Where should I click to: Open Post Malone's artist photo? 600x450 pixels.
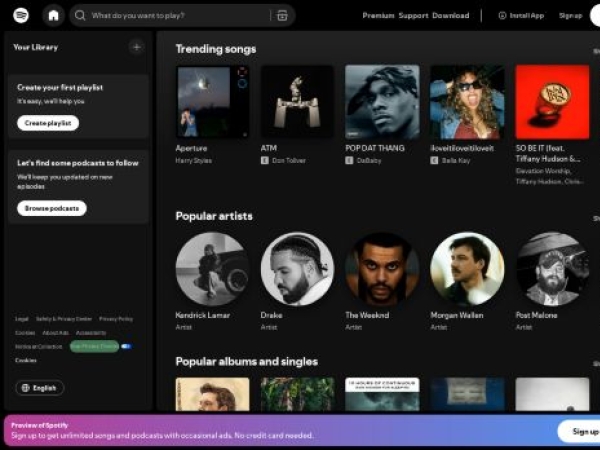[x=552, y=269]
